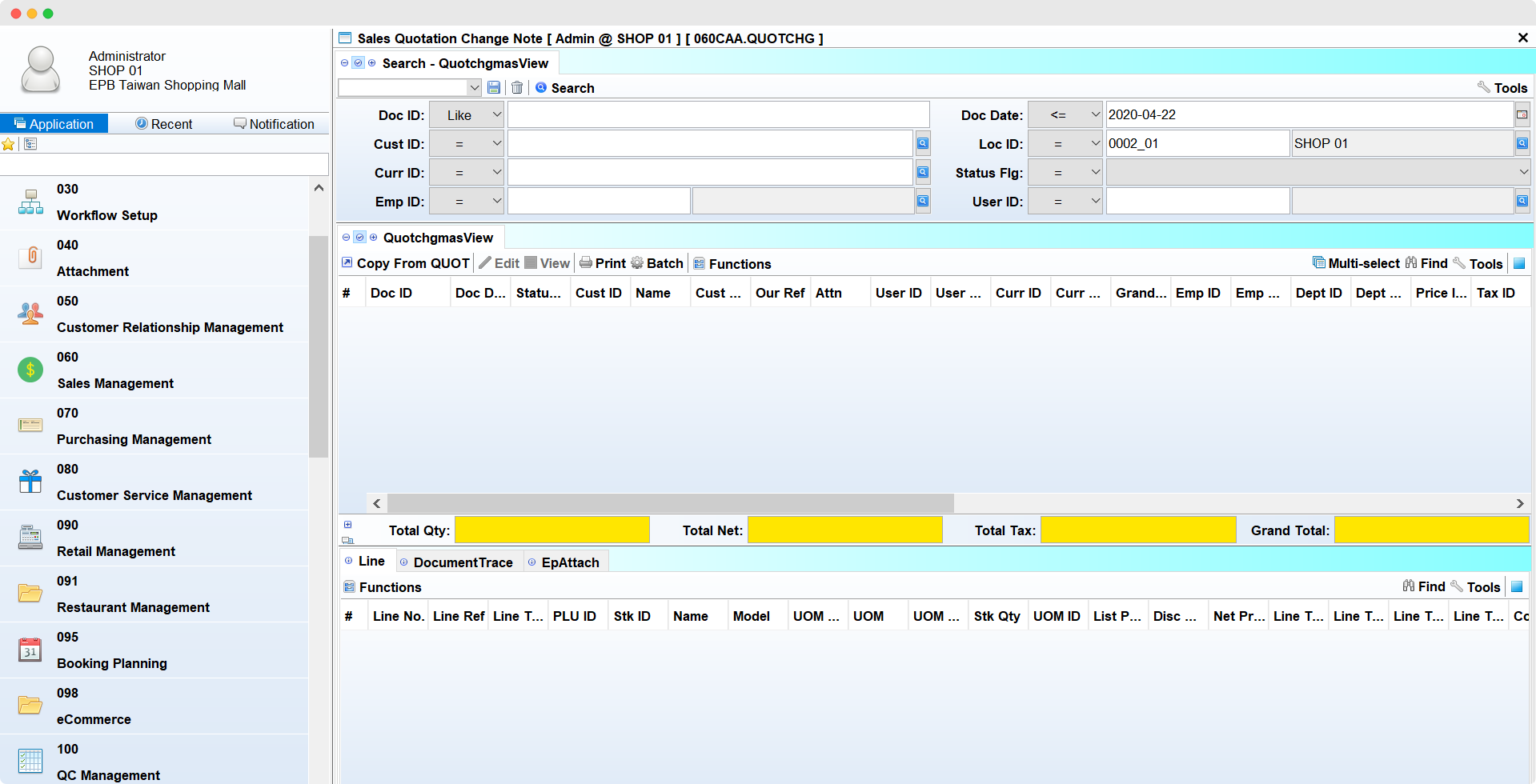Image resolution: width=1536 pixels, height=784 pixels.
Task: Click the Cust ID lookup magnifier icon
Action: (x=923, y=144)
